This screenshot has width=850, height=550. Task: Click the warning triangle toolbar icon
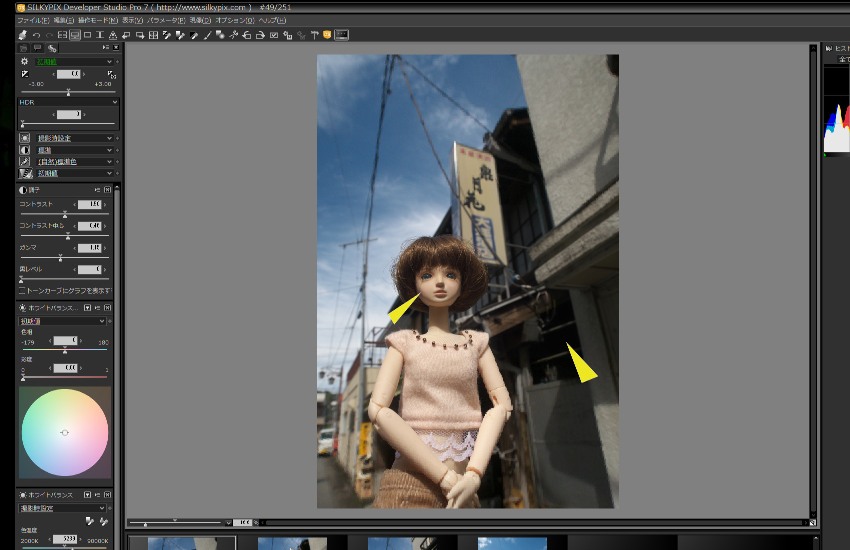[113, 35]
